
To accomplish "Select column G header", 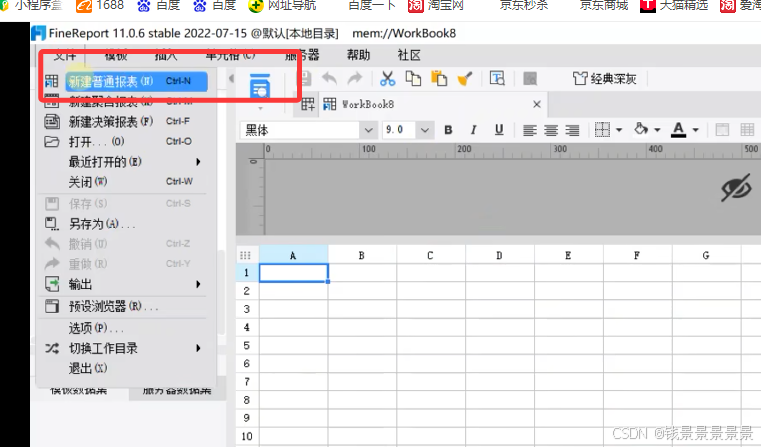I will click(706, 255).
